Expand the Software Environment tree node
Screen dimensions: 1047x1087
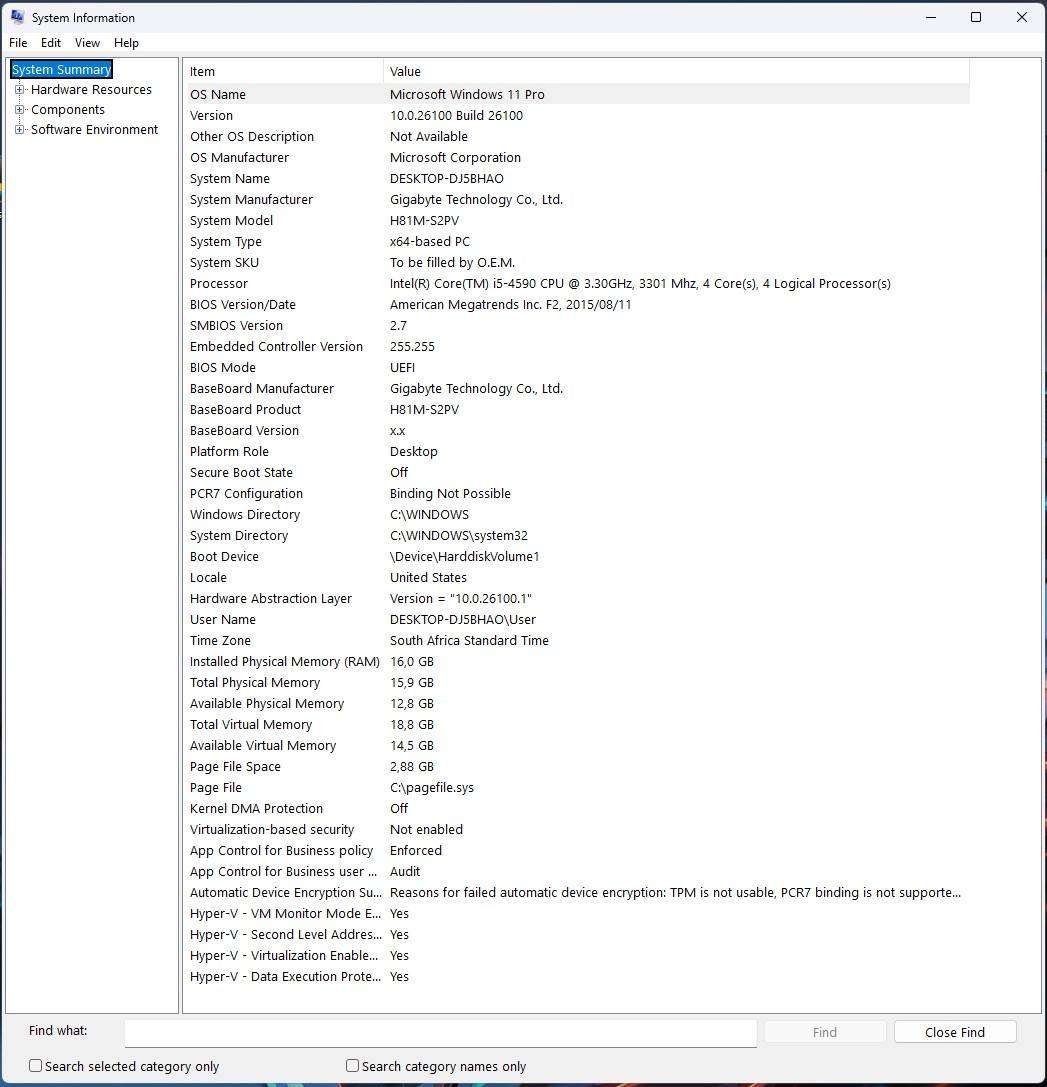(21, 129)
